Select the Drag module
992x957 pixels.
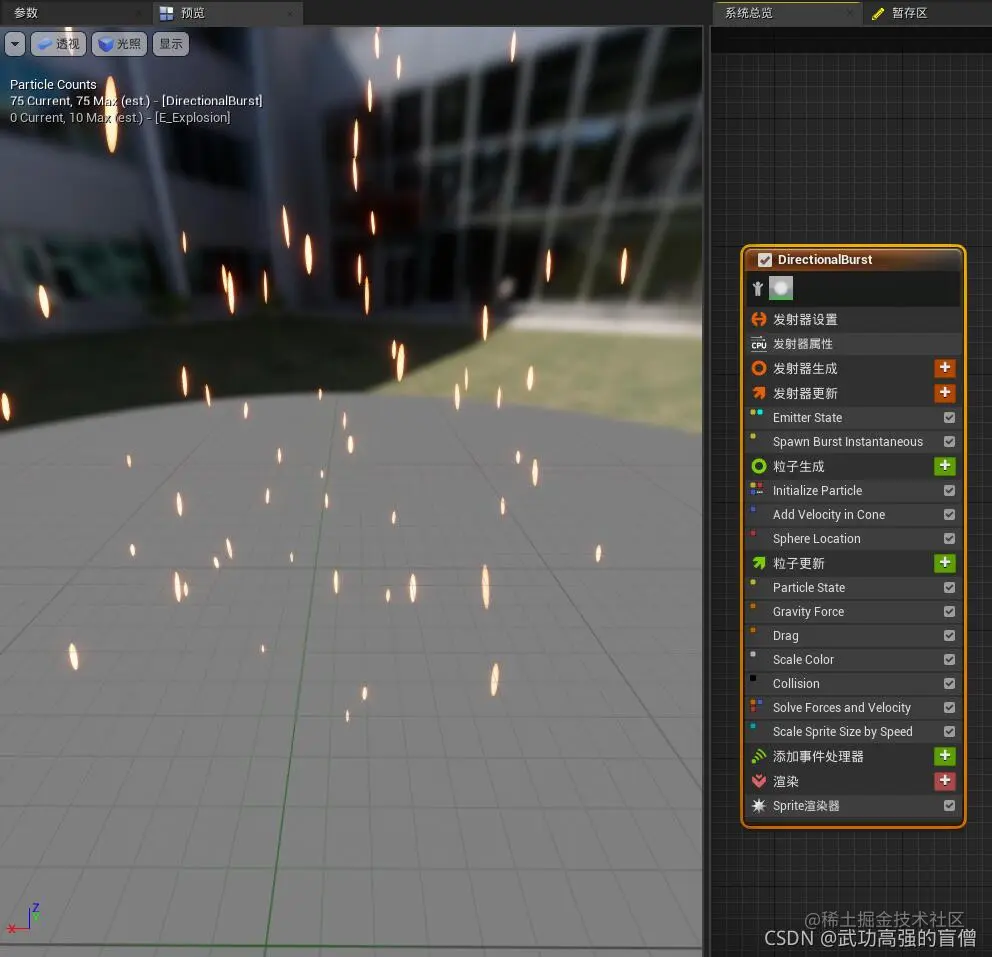(852, 636)
